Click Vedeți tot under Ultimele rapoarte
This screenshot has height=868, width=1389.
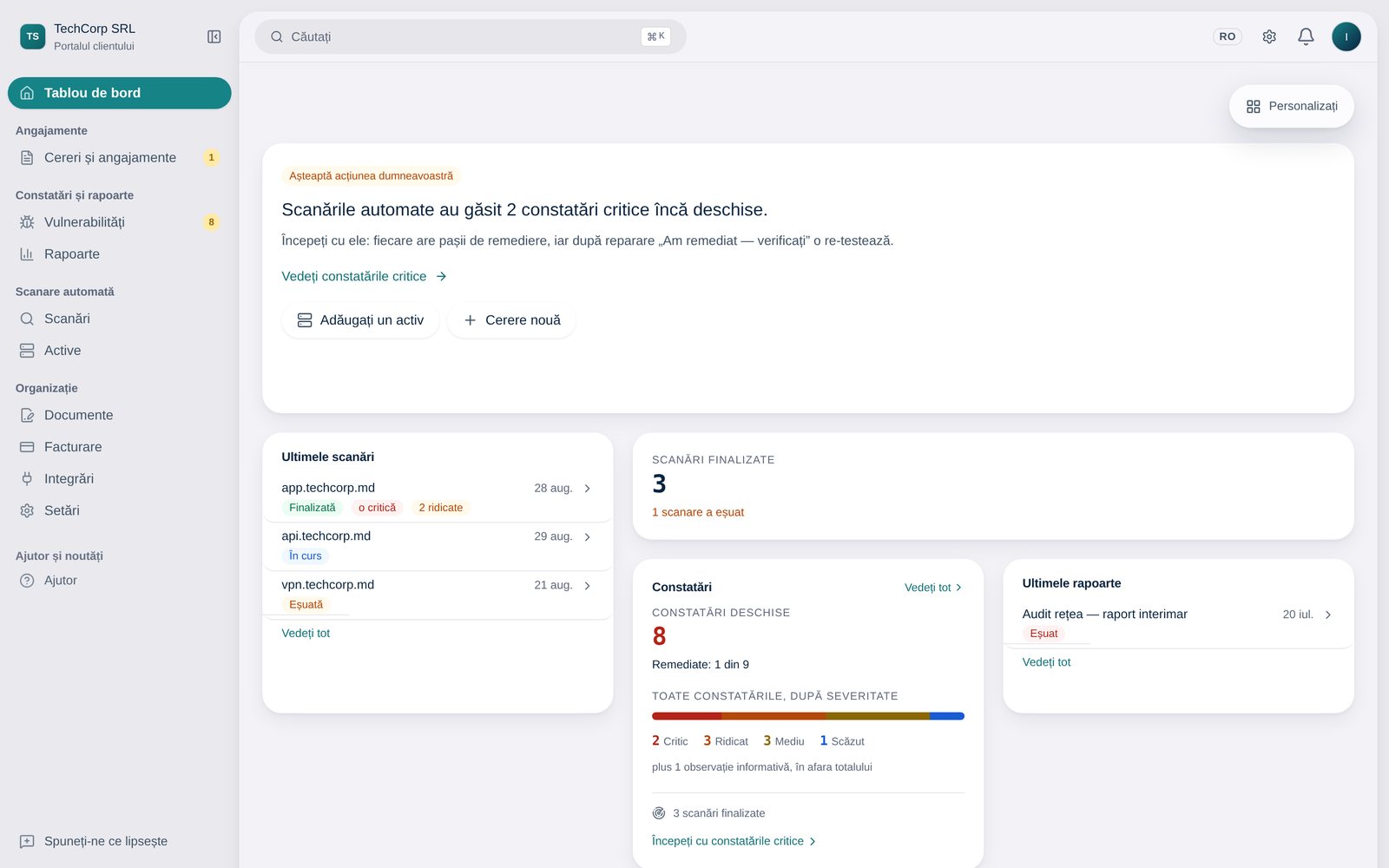click(1046, 662)
